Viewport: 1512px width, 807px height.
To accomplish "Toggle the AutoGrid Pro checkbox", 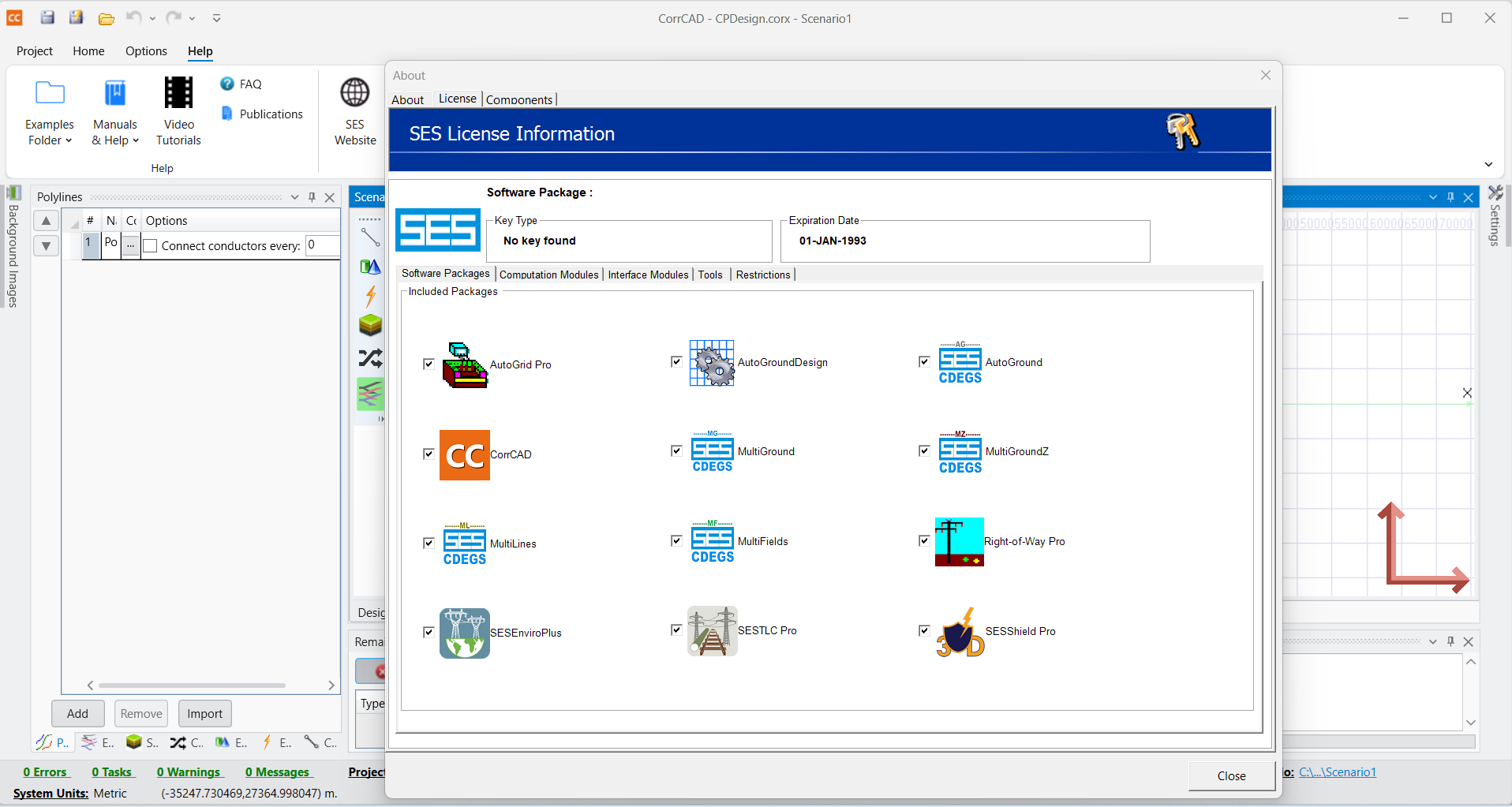I will coord(429,364).
